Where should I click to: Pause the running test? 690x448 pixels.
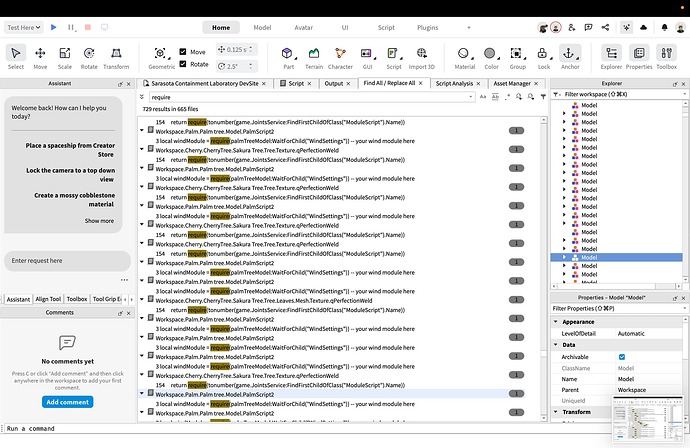[x=70, y=27]
